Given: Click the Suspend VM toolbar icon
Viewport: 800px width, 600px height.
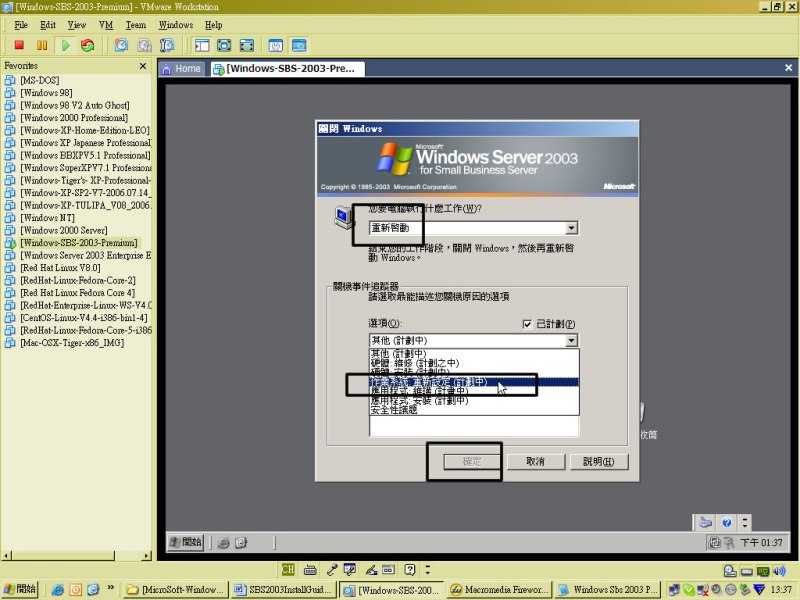Looking at the screenshot, I should (42, 45).
